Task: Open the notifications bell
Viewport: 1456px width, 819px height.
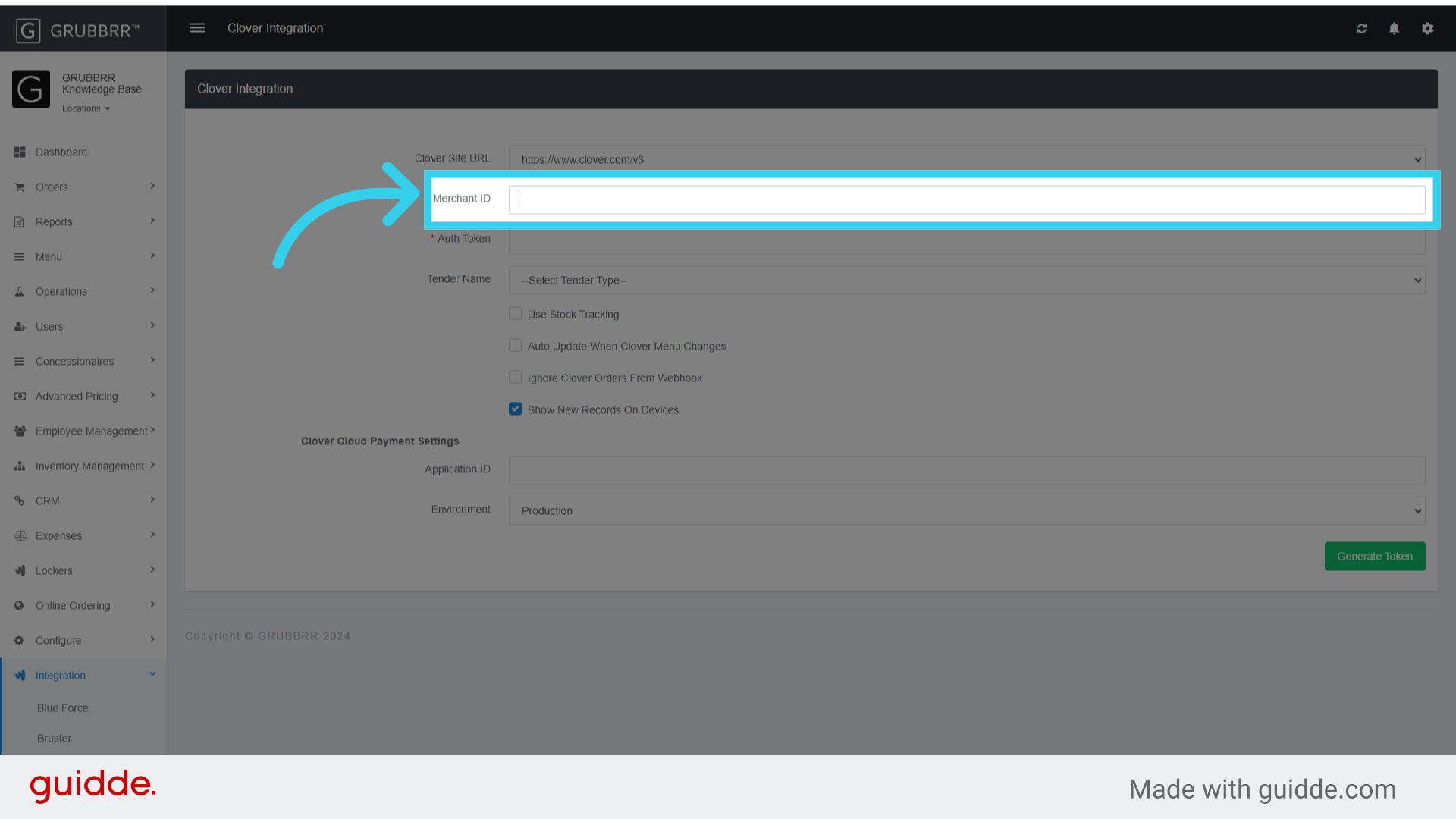Action: pyautogui.click(x=1394, y=29)
